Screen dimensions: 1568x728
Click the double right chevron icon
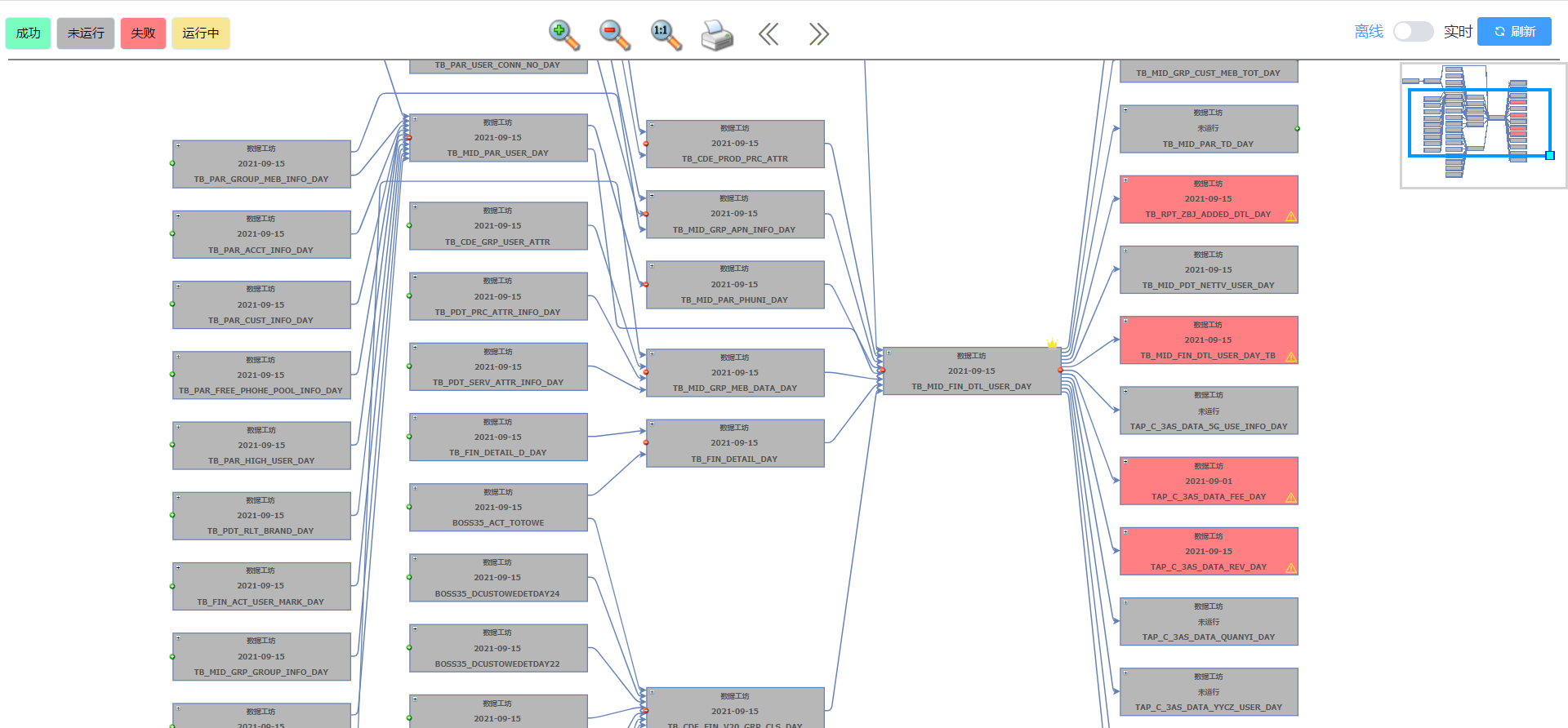pyautogui.click(x=818, y=33)
